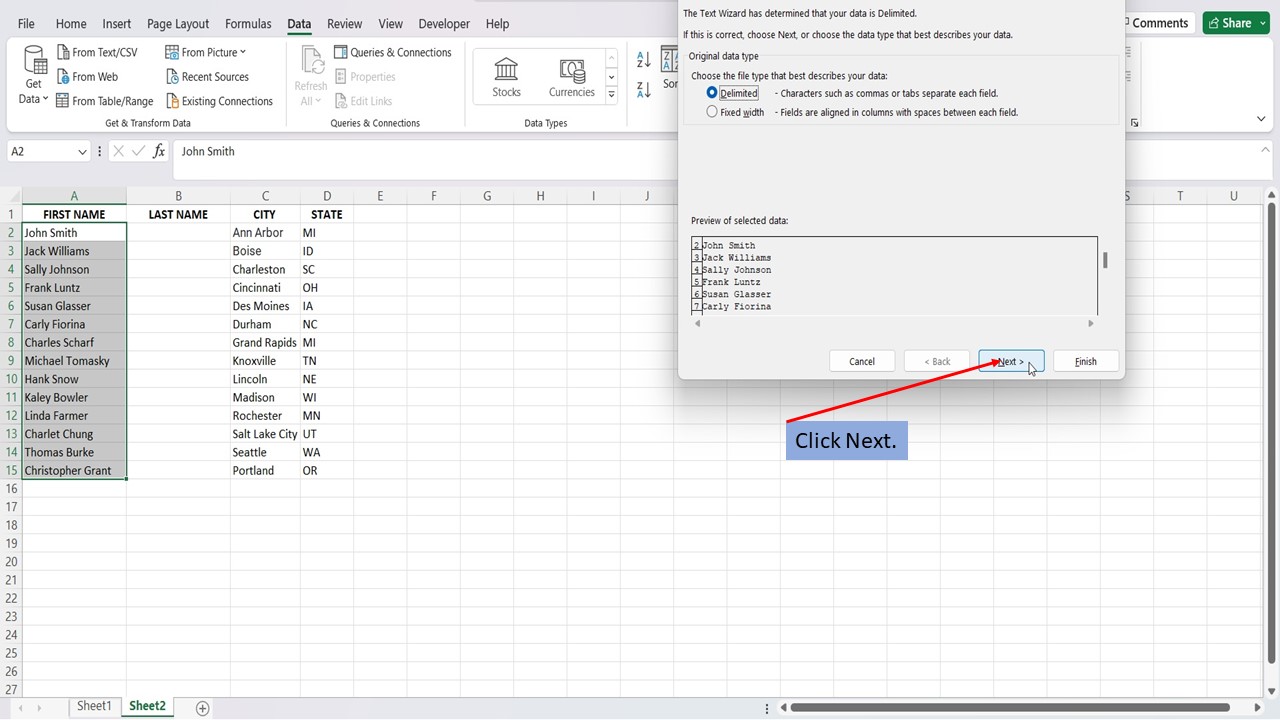Load data From Table/Range
Screen dimensions: 1280x720
coord(105,101)
